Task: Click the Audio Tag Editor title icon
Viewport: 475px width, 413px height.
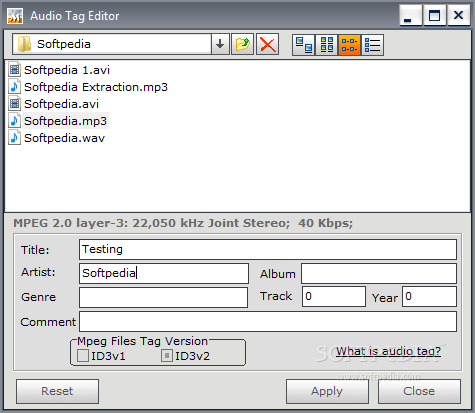Action: [x=15, y=16]
